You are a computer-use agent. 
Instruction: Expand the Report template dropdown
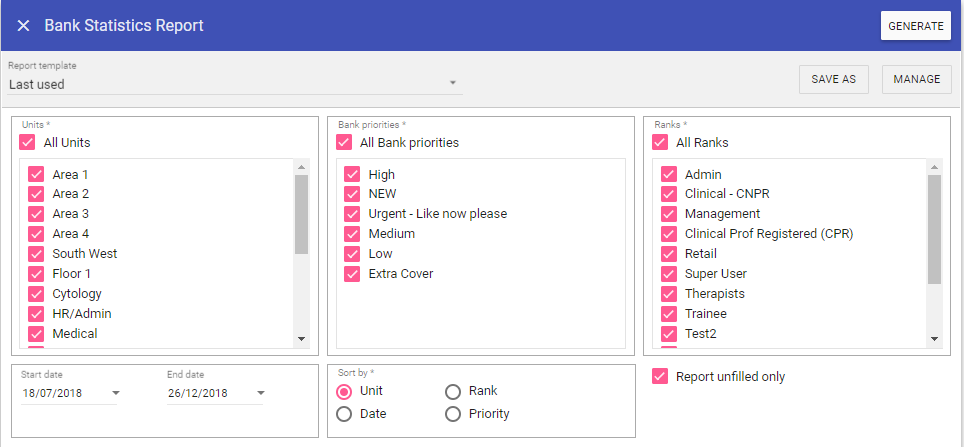click(452, 84)
